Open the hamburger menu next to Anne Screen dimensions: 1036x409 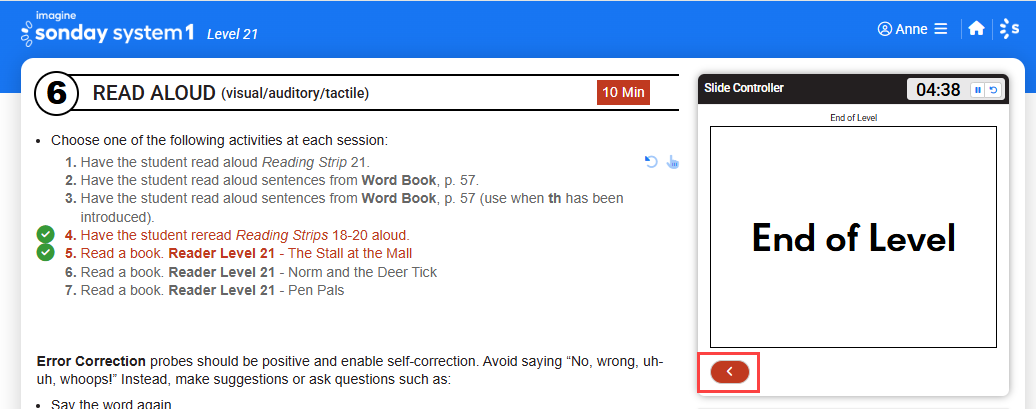tap(941, 29)
